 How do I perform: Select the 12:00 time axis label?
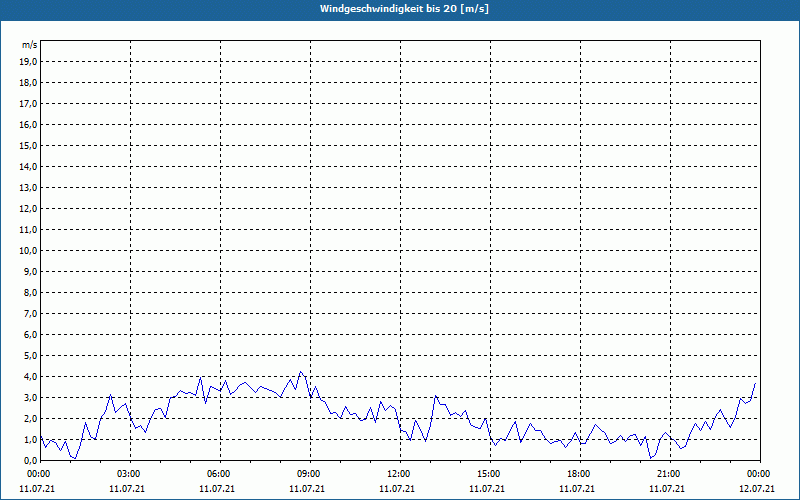coord(398,473)
